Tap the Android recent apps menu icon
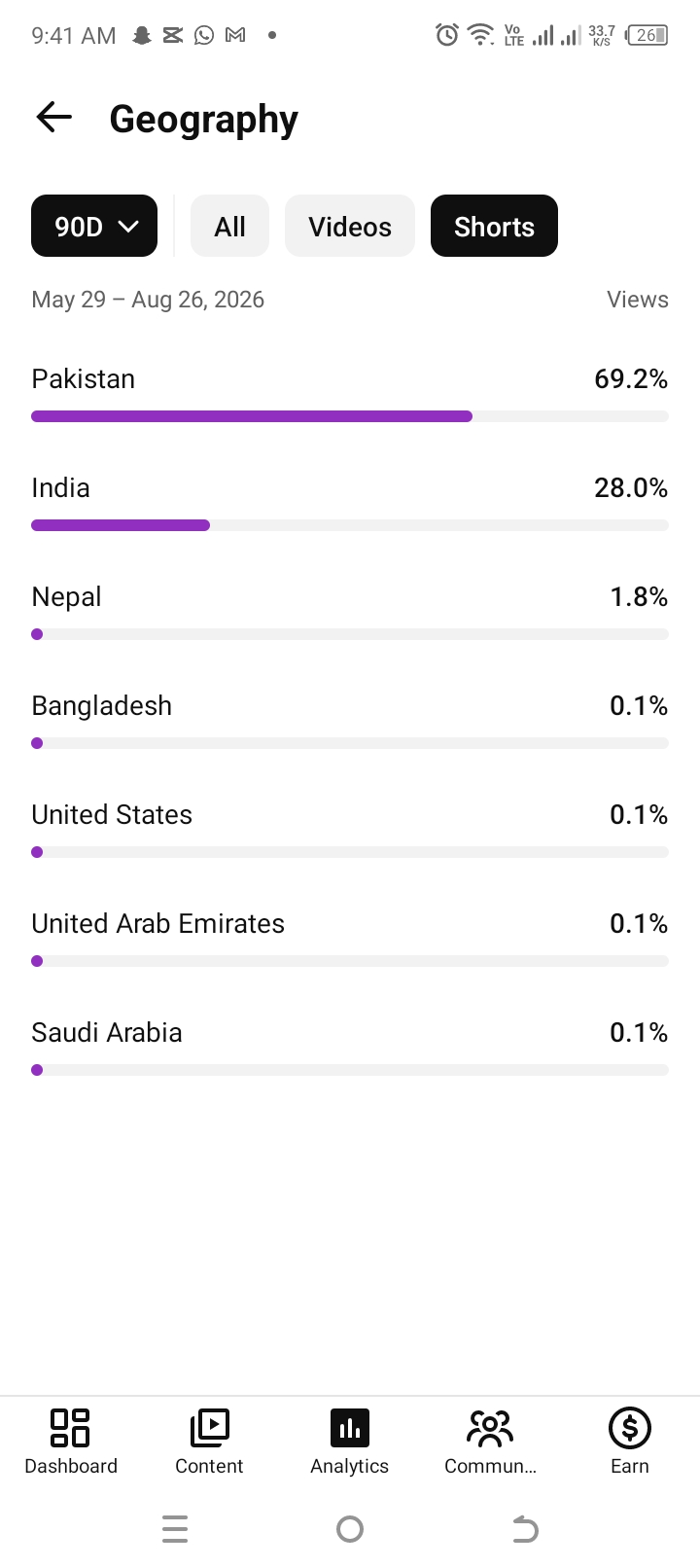This screenshot has width=700, height=1568. [175, 1529]
